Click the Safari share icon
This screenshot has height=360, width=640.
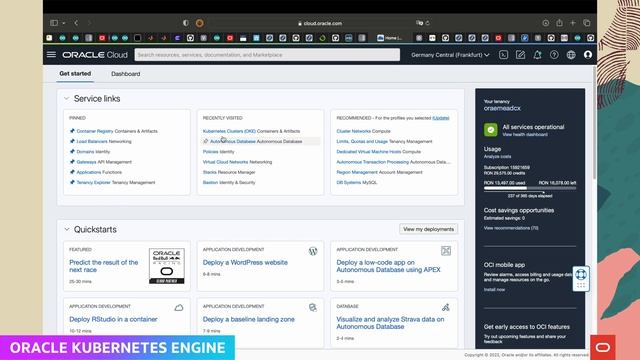click(559, 23)
